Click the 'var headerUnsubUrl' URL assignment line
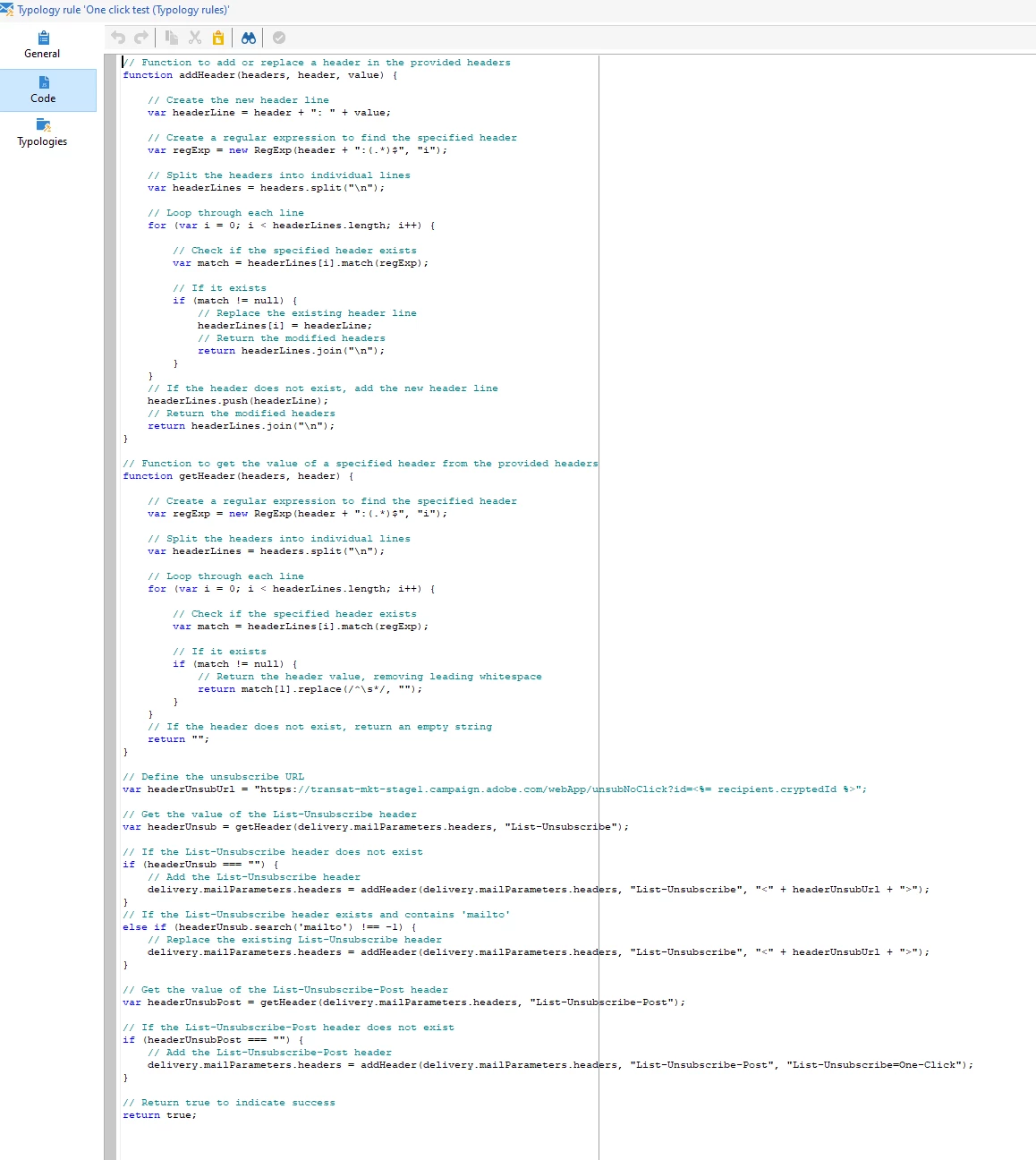Viewport: 1036px width, 1160px height. pos(495,789)
